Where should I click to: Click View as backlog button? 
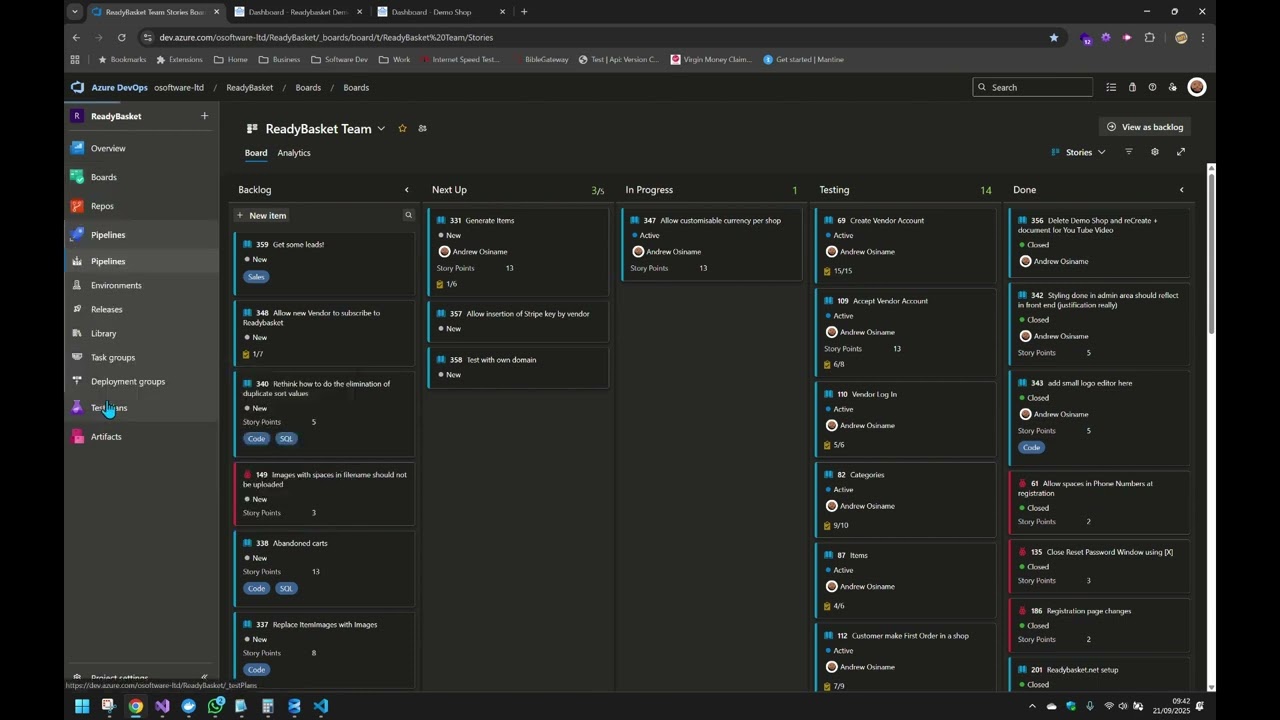[x=1145, y=127]
